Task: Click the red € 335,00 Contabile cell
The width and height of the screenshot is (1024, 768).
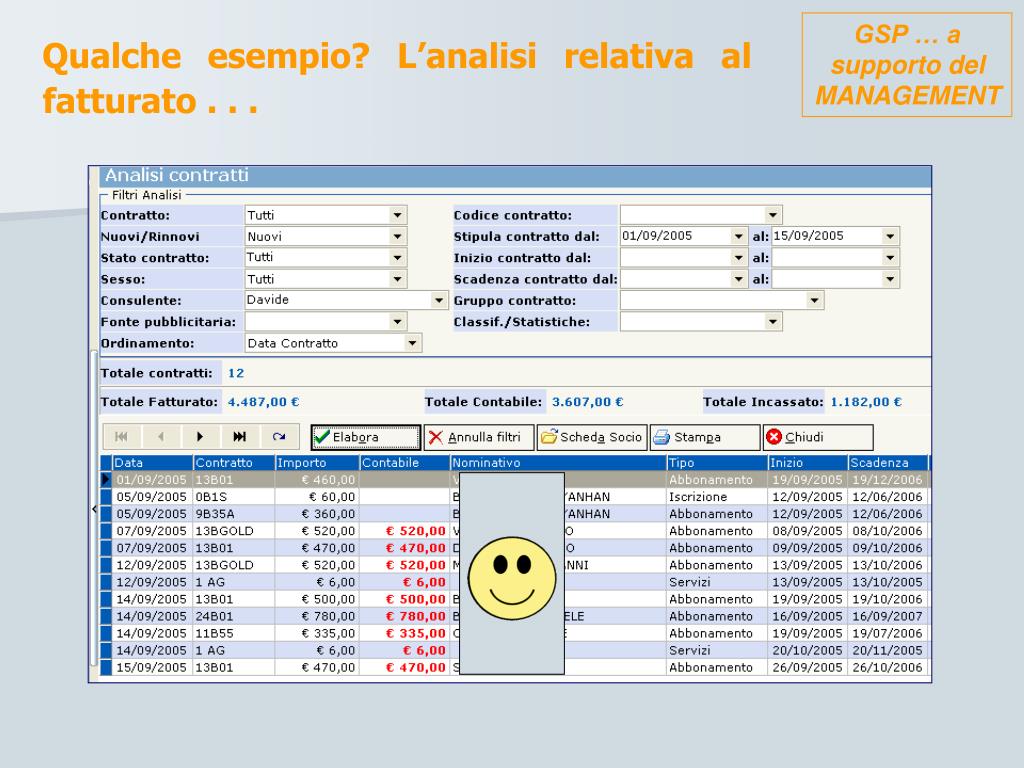Action: pos(405,633)
